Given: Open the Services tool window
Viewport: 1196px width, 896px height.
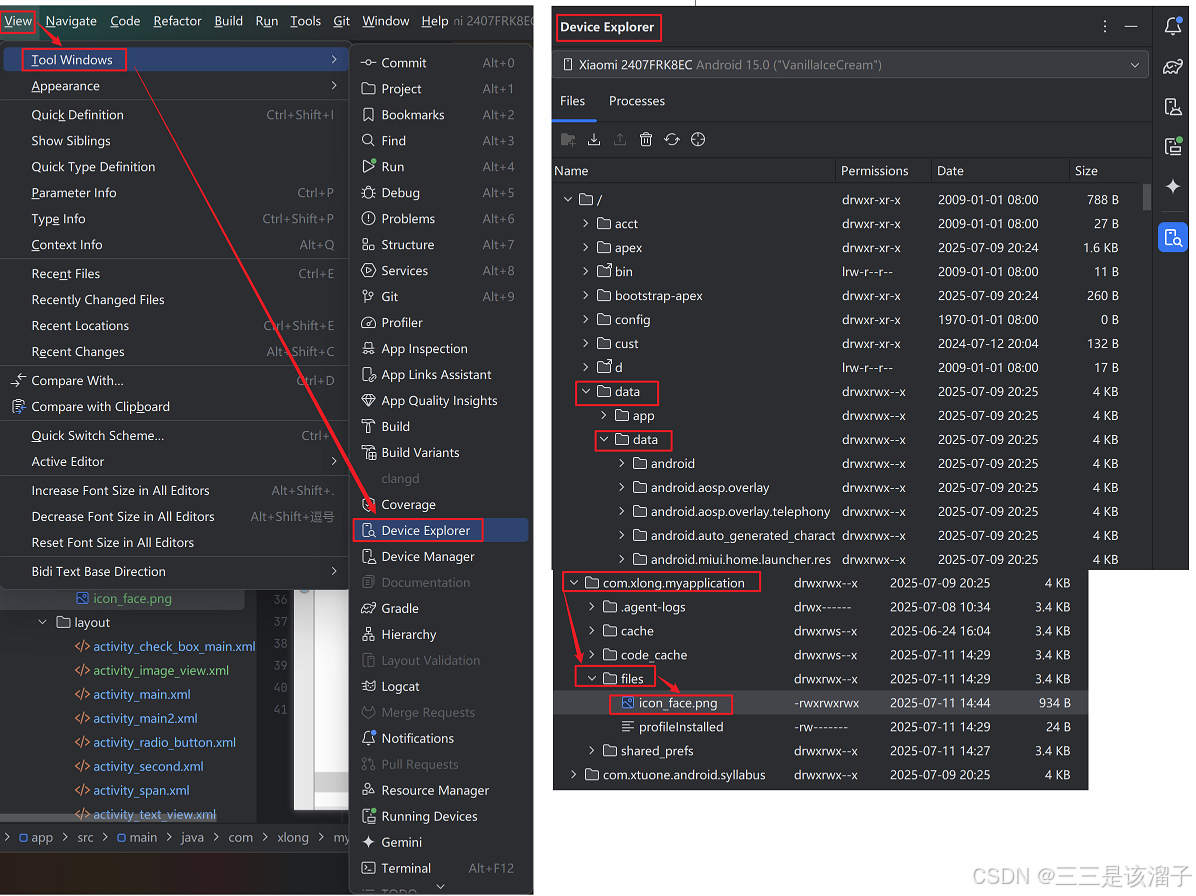Looking at the screenshot, I should coord(440,270).
